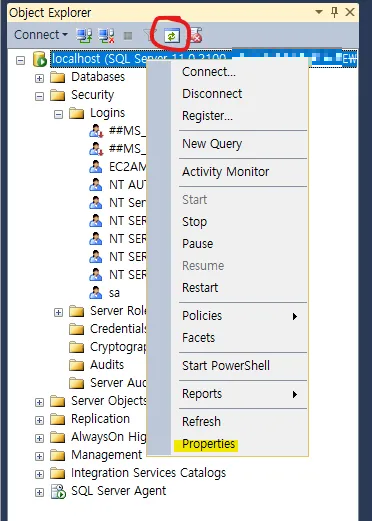Click the Cryptographic Providers folder icon
Viewport: 372px width, 521px height.
76,347
